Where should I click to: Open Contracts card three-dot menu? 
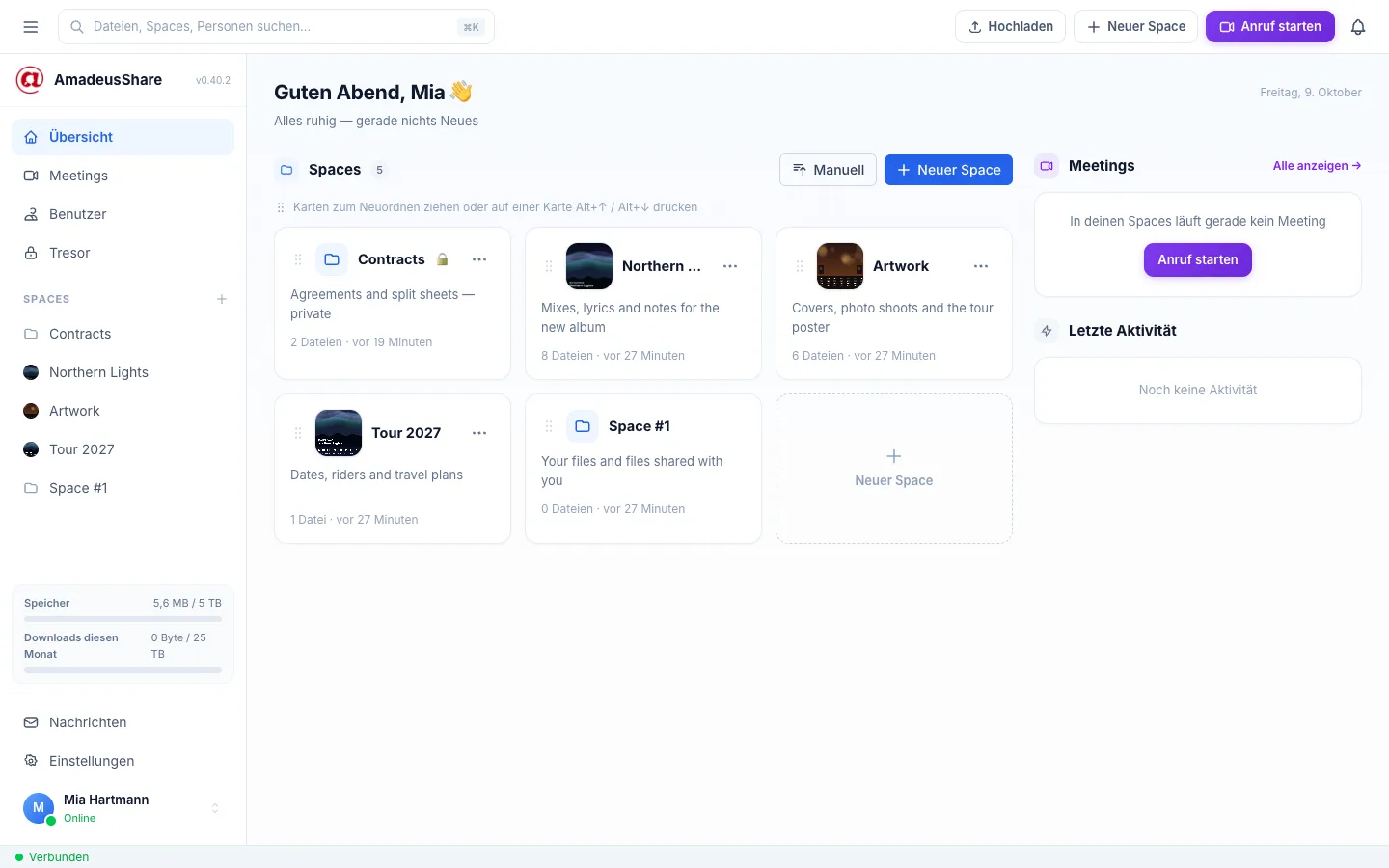[x=479, y=259]
